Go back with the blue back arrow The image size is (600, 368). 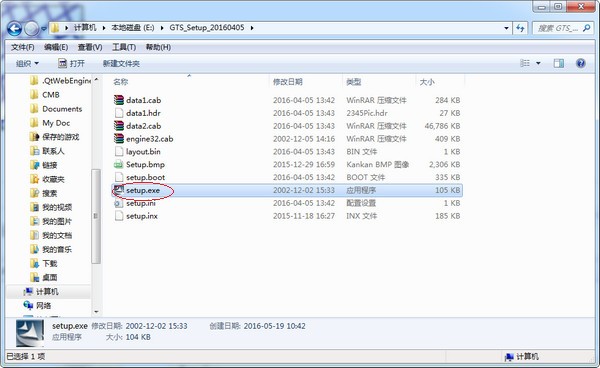15,28
